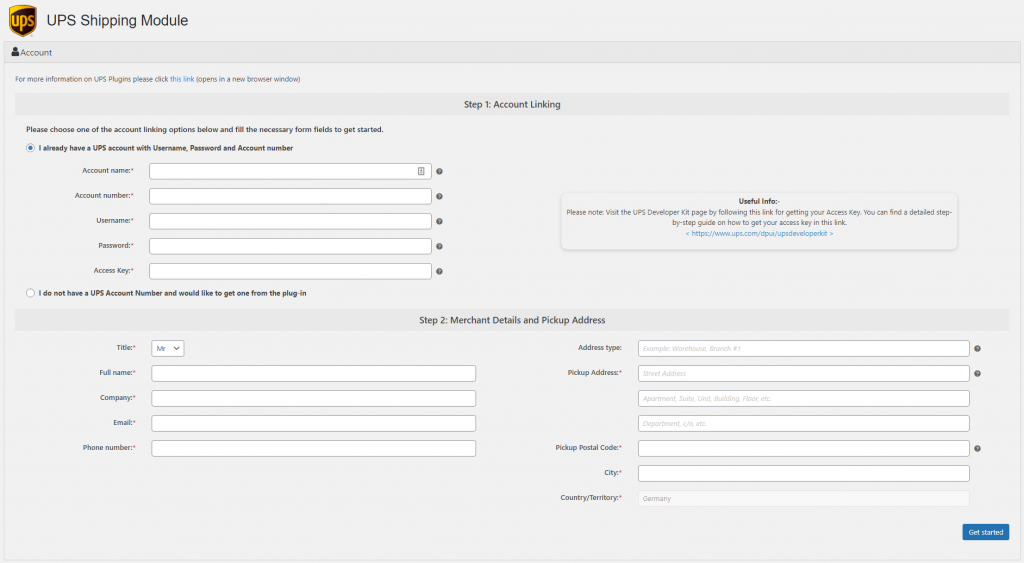
Task: Focus the Username input field
Action: click(290, 221)
